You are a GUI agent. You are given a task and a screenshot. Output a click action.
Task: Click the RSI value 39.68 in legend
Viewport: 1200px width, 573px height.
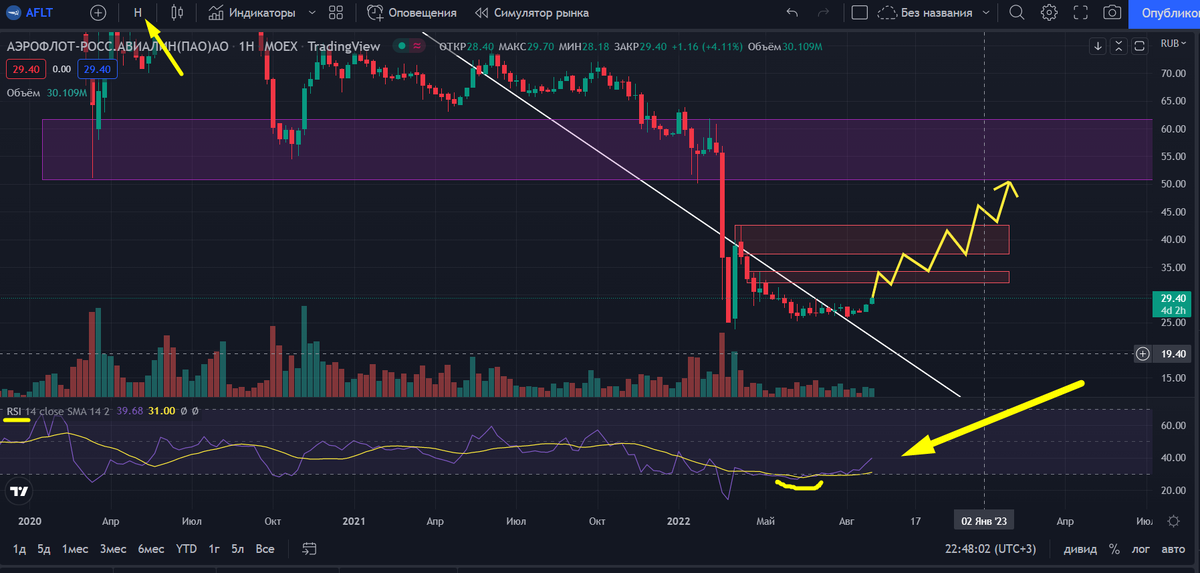tap(129, 411)
